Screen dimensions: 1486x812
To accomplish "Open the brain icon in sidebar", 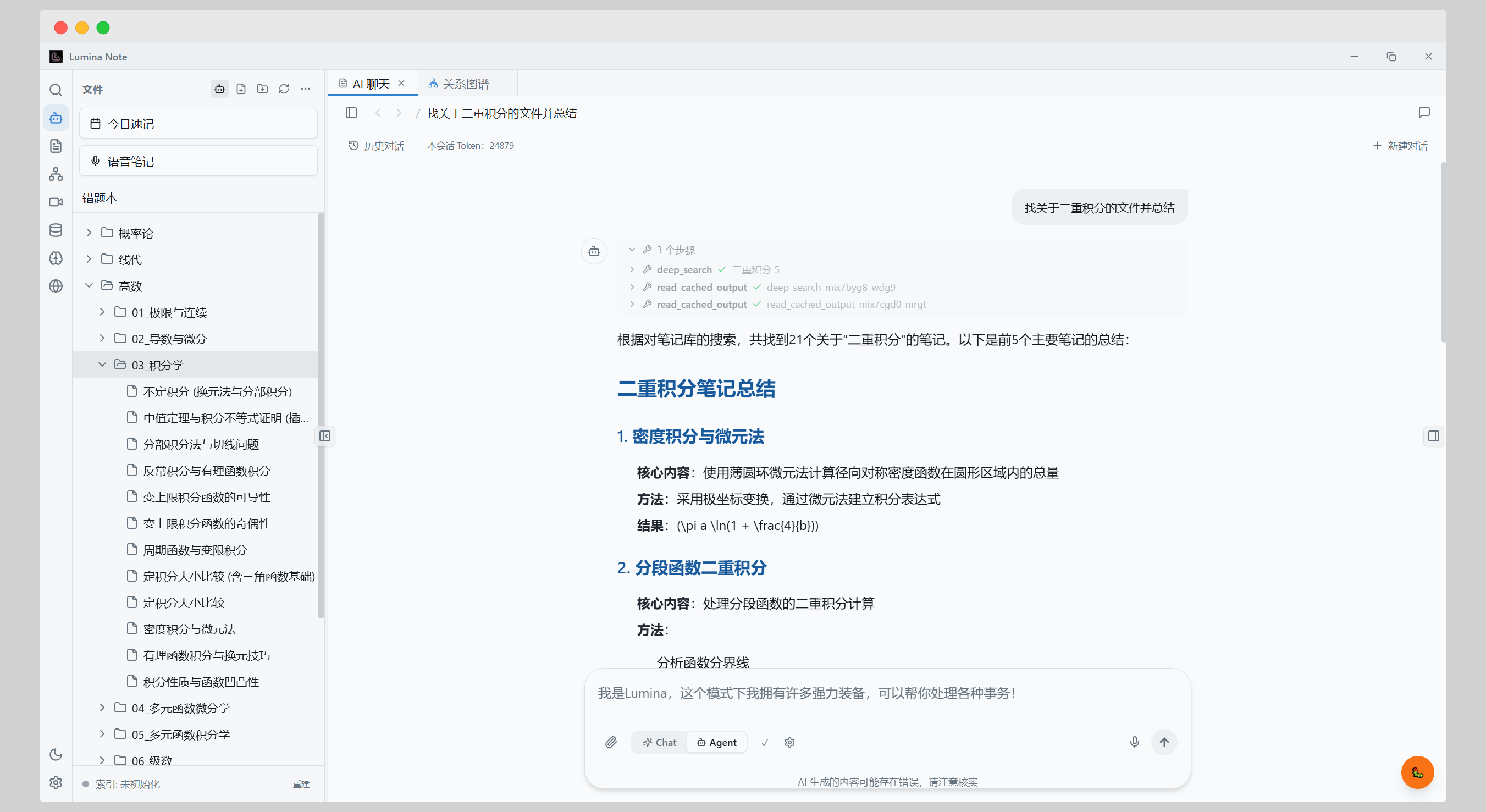I will click(x=56, y=258).
